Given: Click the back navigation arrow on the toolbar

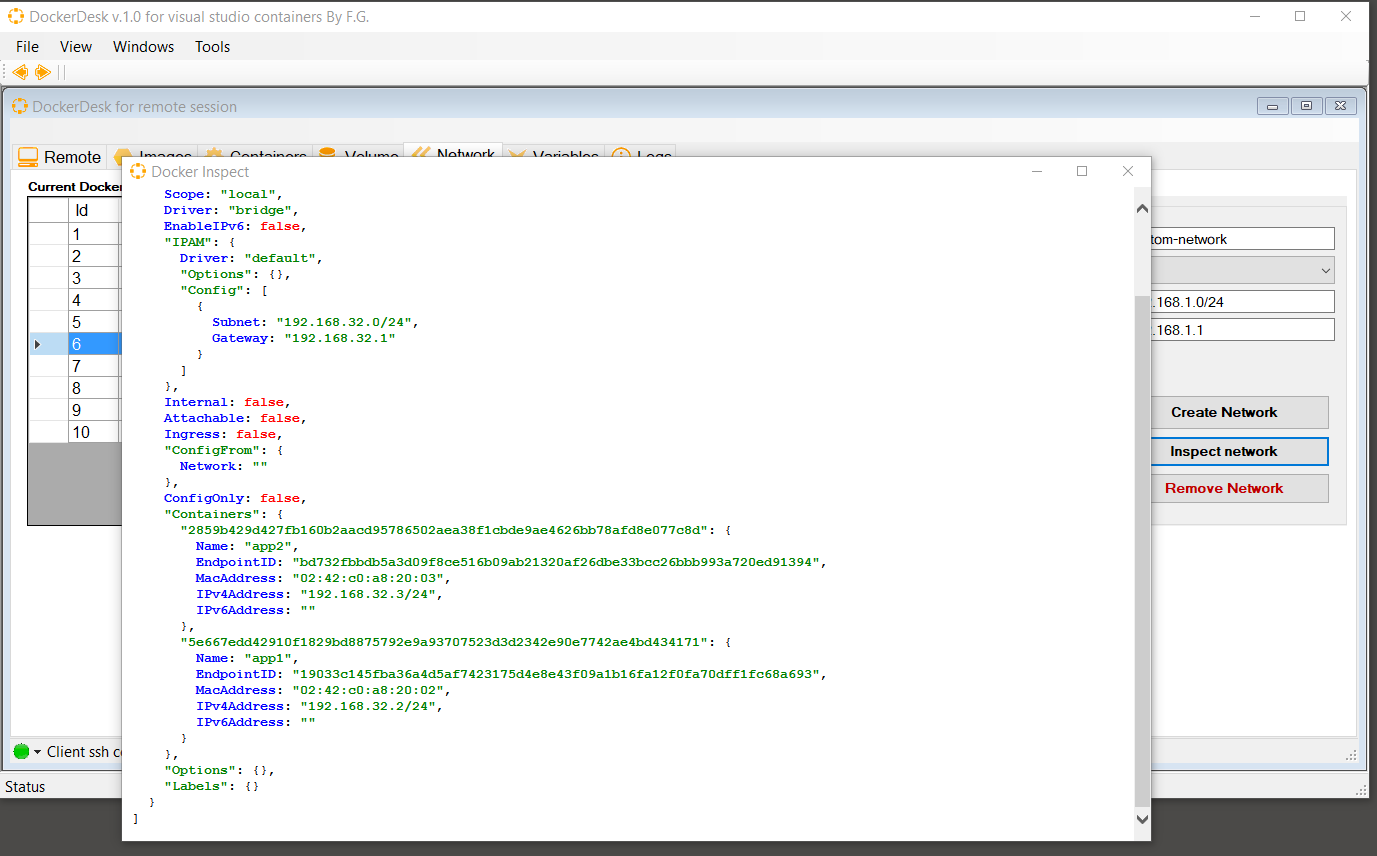Looking at the screenshot, I should [x=19, y=71].
